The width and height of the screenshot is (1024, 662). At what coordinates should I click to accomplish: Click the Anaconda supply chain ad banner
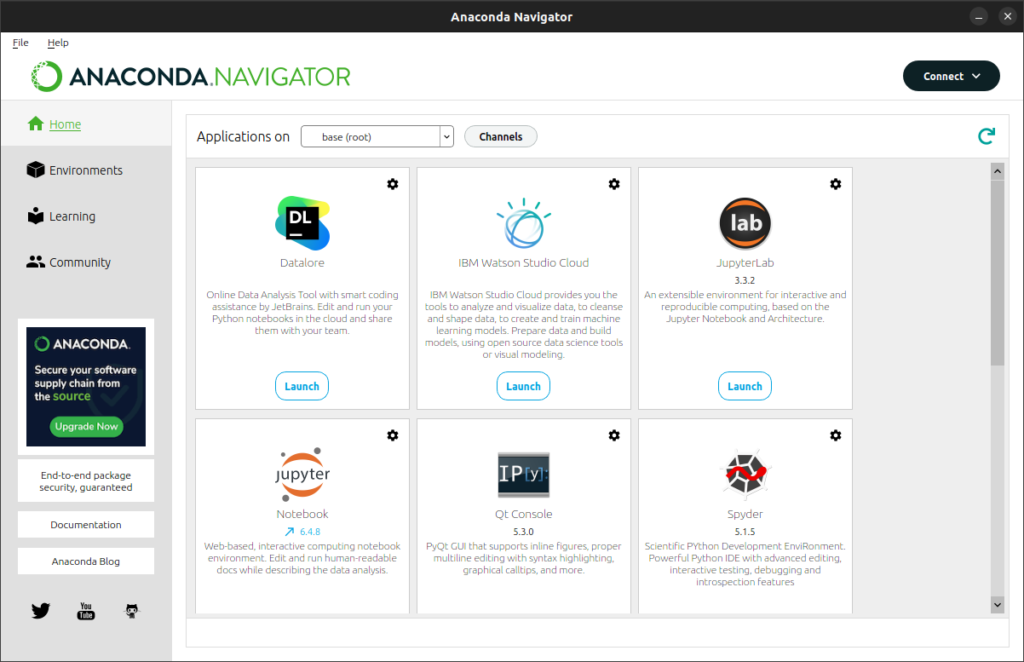click(86, 386)
